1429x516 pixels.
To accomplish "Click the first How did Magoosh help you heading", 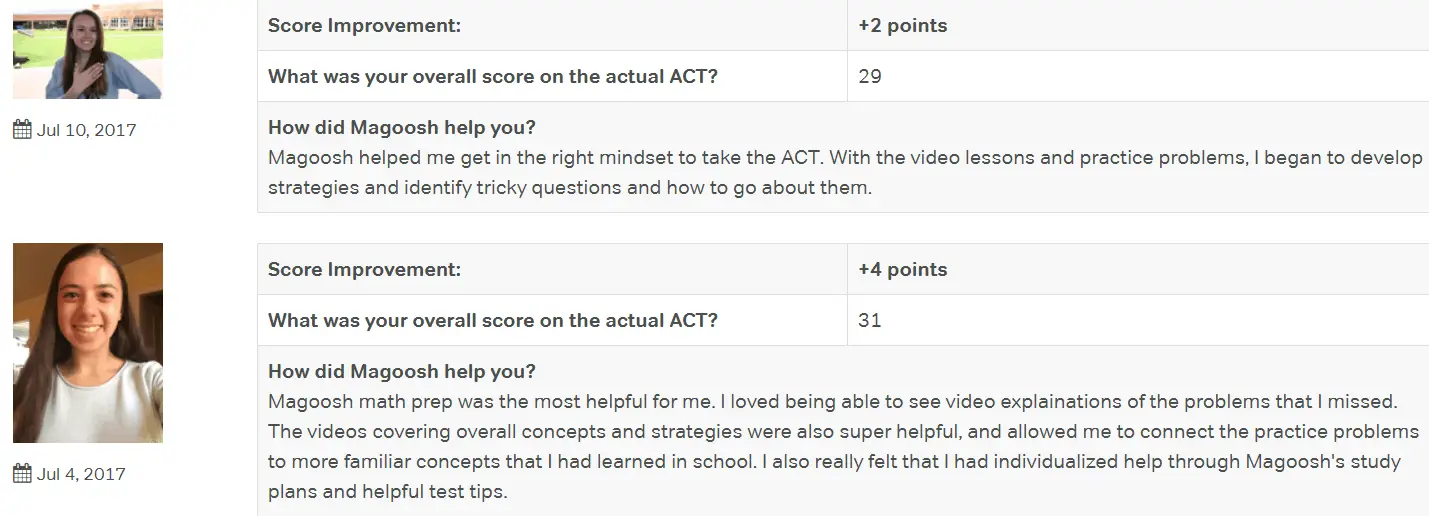I will 402,128.
